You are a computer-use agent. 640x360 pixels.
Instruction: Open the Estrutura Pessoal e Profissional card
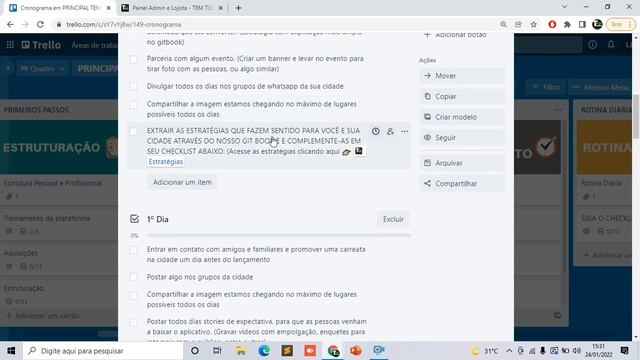pos(59,190)
